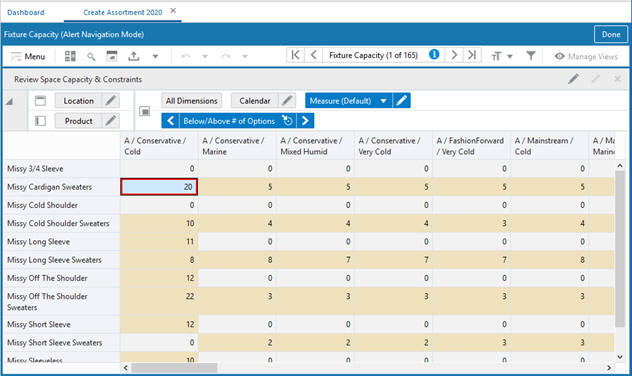Click column header A / FashionForward / Very Cold

(471, 146)
